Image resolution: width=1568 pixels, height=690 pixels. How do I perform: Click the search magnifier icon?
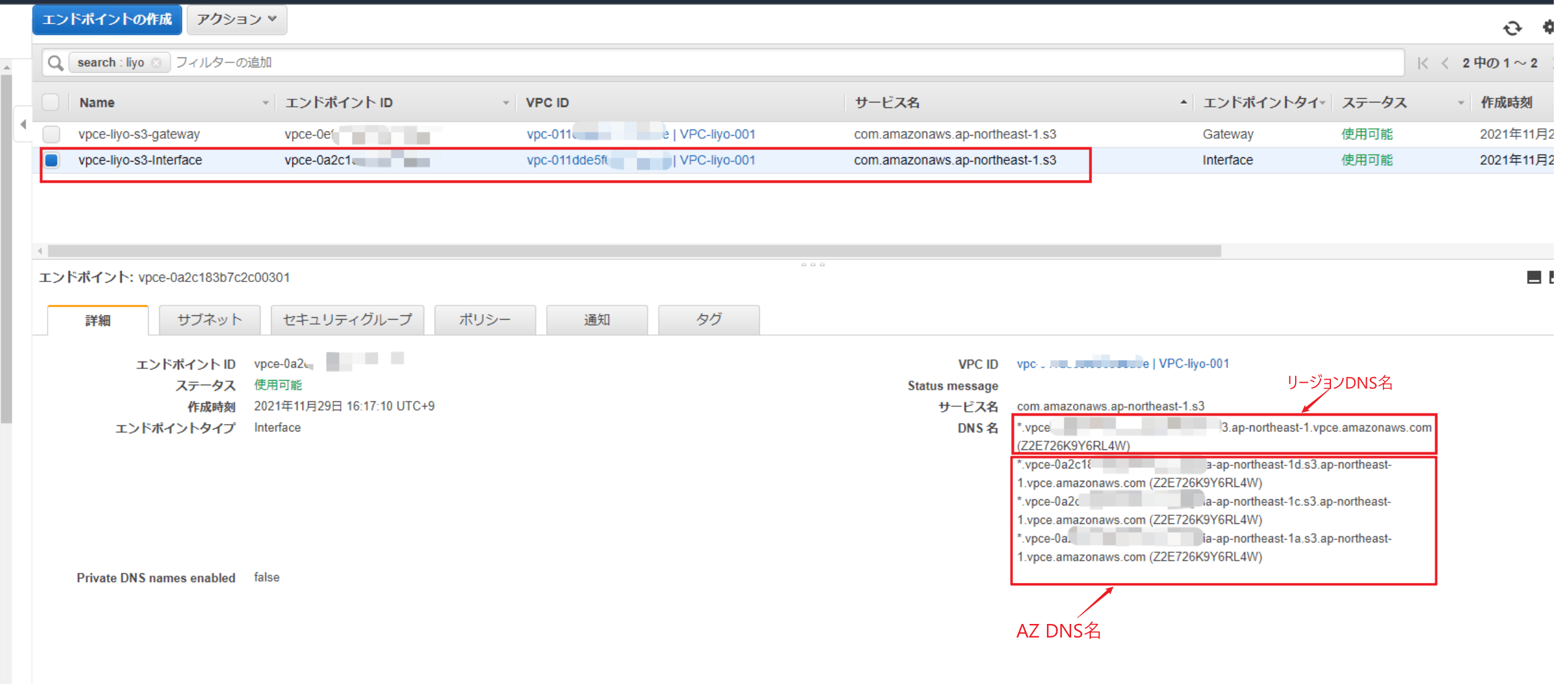[55, 62]
